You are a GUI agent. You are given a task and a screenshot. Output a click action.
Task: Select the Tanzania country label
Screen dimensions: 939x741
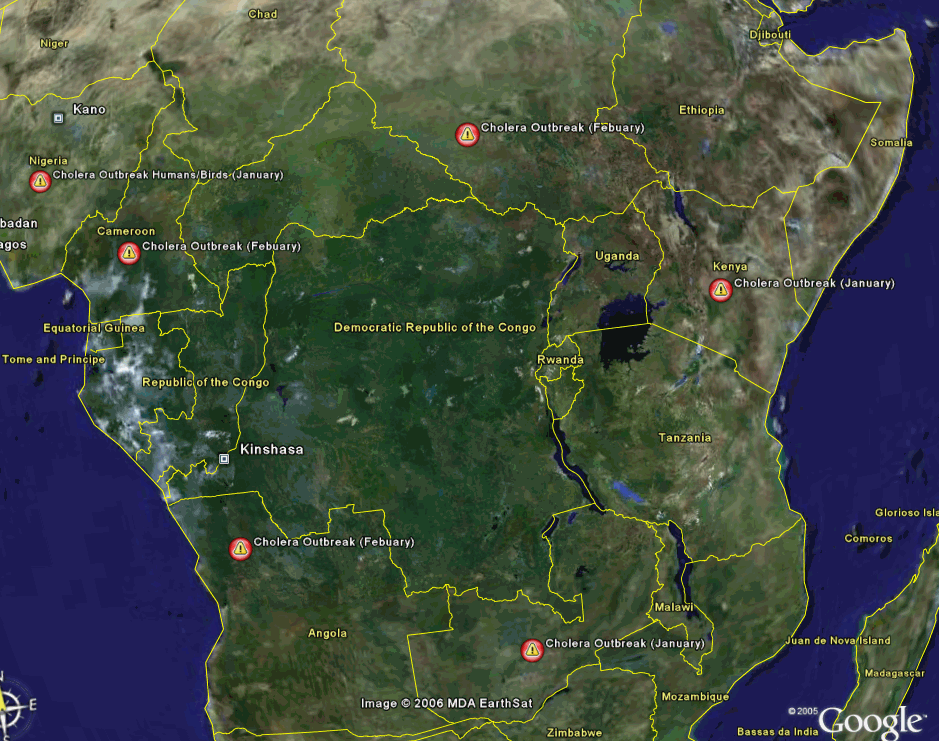click(685, 438)
